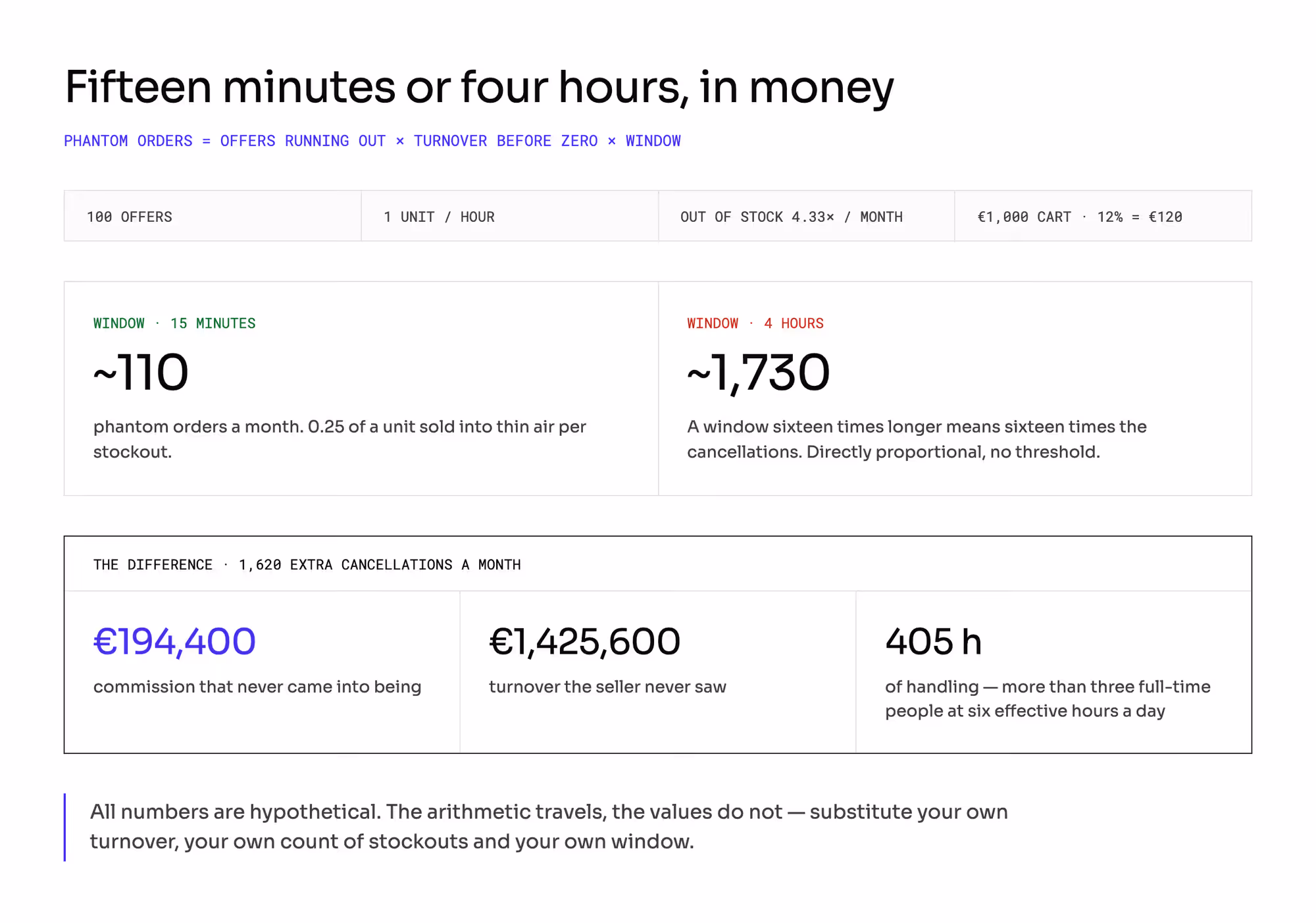Click the '405 h' figure
Viewport: 1316px width, 923px height.
(933, 641)
